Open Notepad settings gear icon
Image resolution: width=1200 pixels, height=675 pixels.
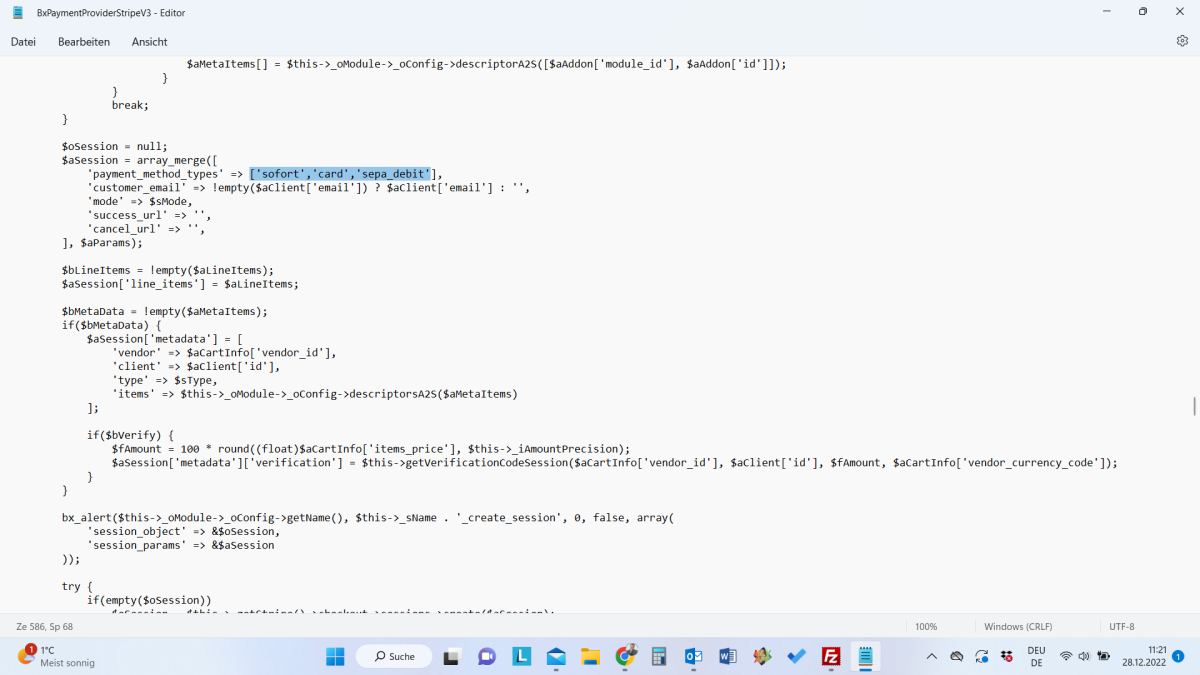(1182, 41)
